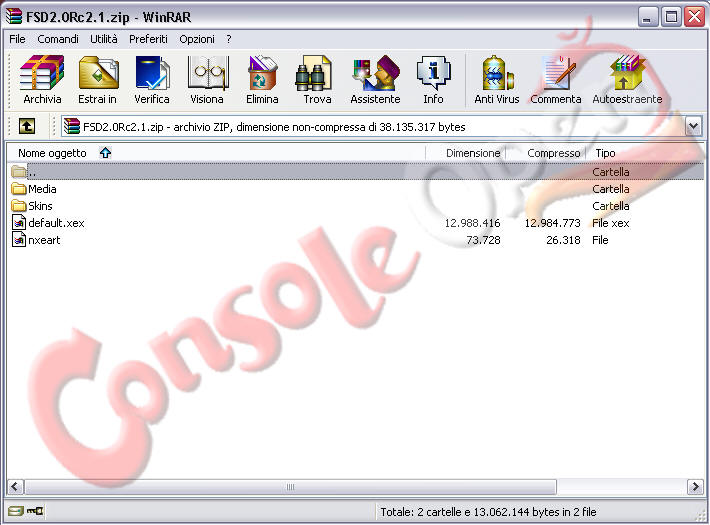Select the default.xex file
710x525 pixels.
[x=56, y=223]
